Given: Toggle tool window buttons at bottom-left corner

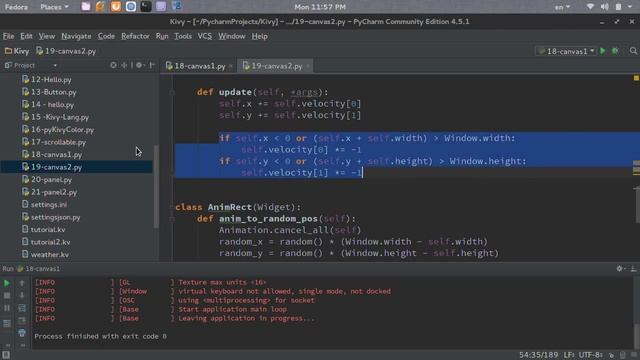Looking at the screenshot, I should [6, 355].
